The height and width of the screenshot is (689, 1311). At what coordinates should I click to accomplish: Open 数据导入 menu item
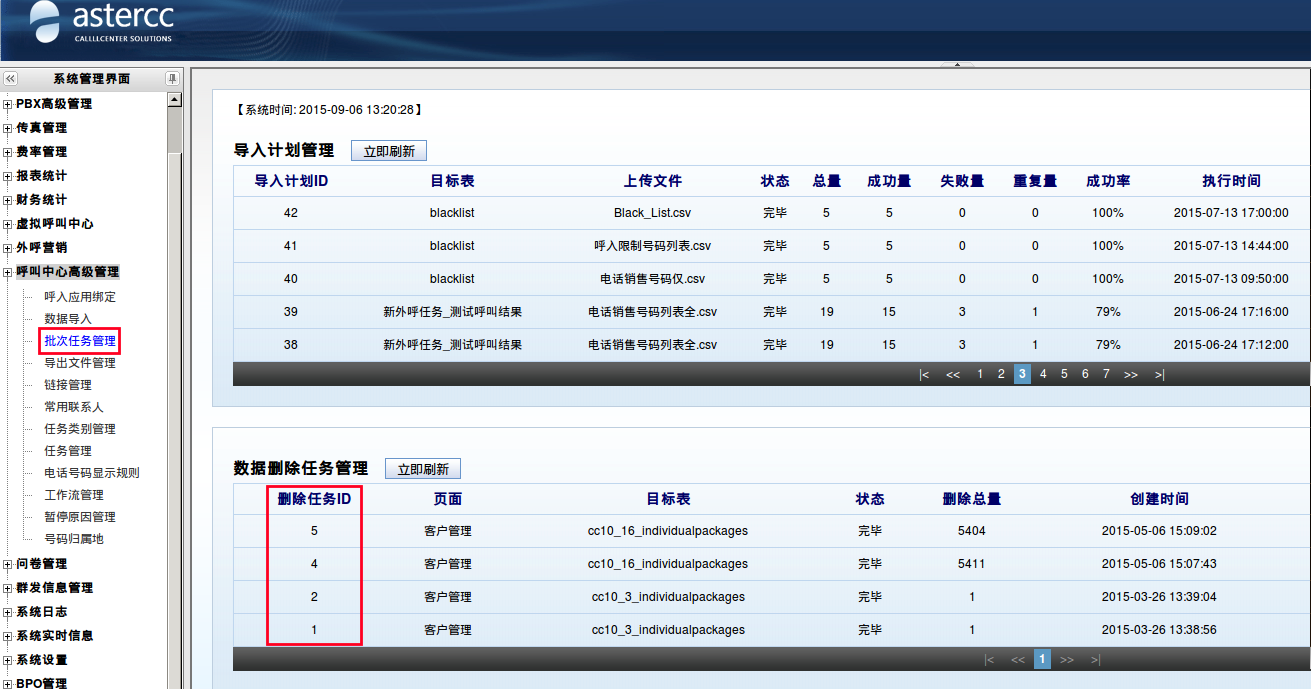click(x=68, y=319)
